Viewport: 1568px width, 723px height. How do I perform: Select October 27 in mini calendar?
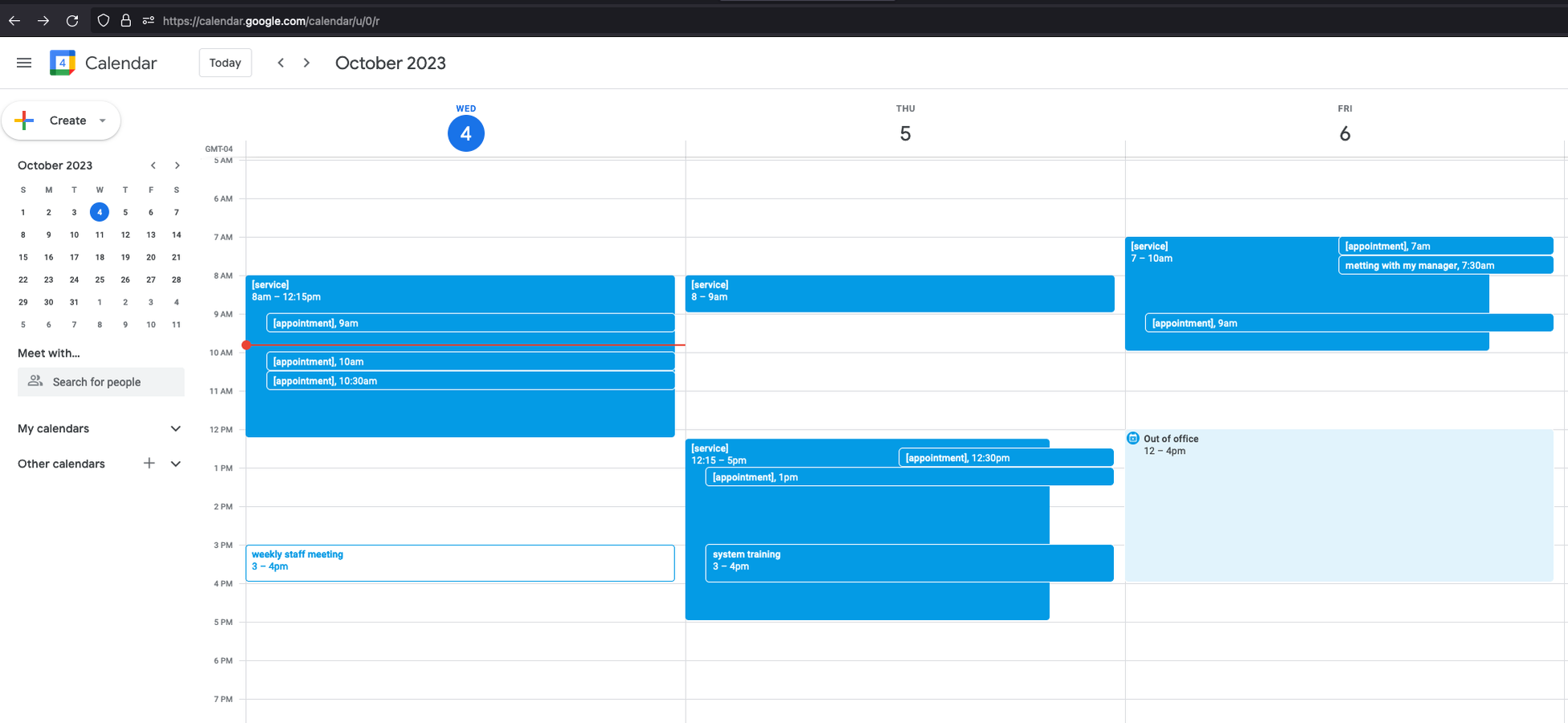(151, 280)
